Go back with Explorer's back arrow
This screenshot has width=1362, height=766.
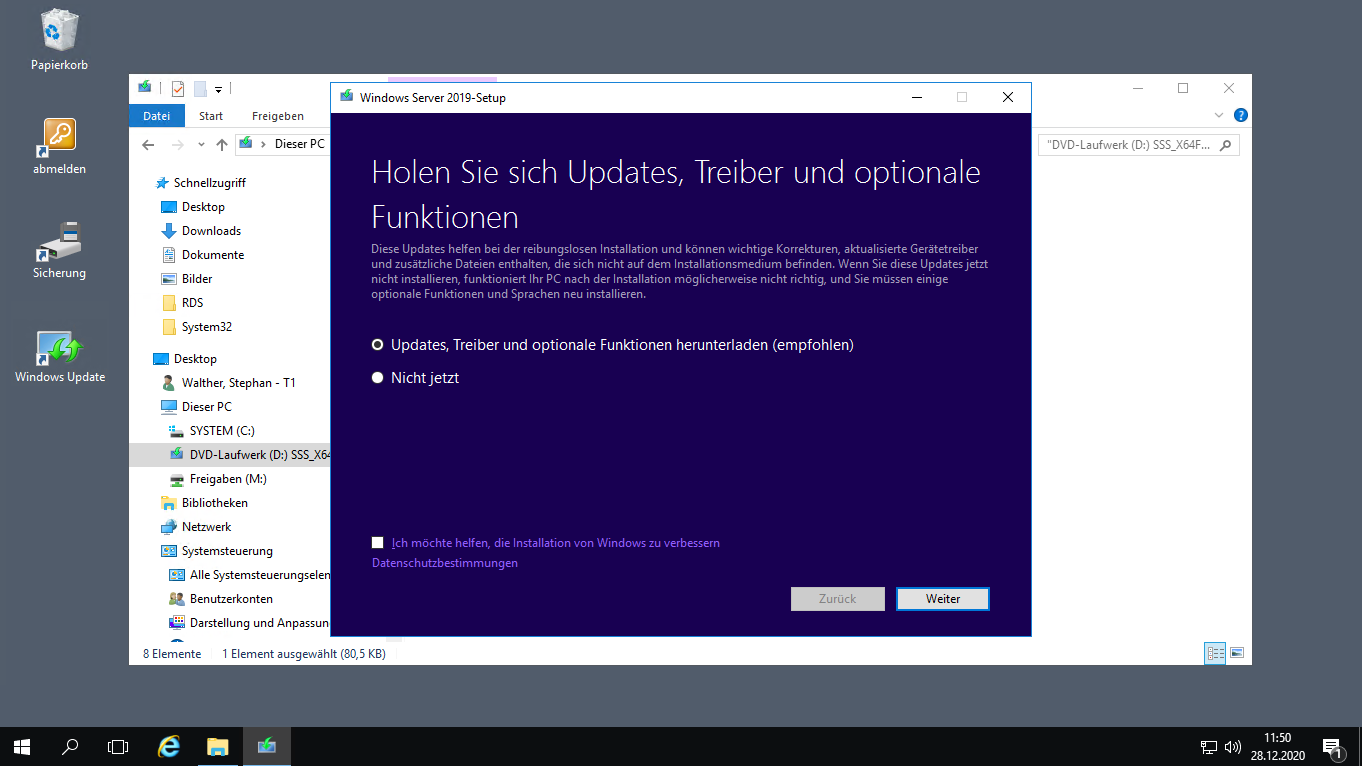(x=148, y=144)
